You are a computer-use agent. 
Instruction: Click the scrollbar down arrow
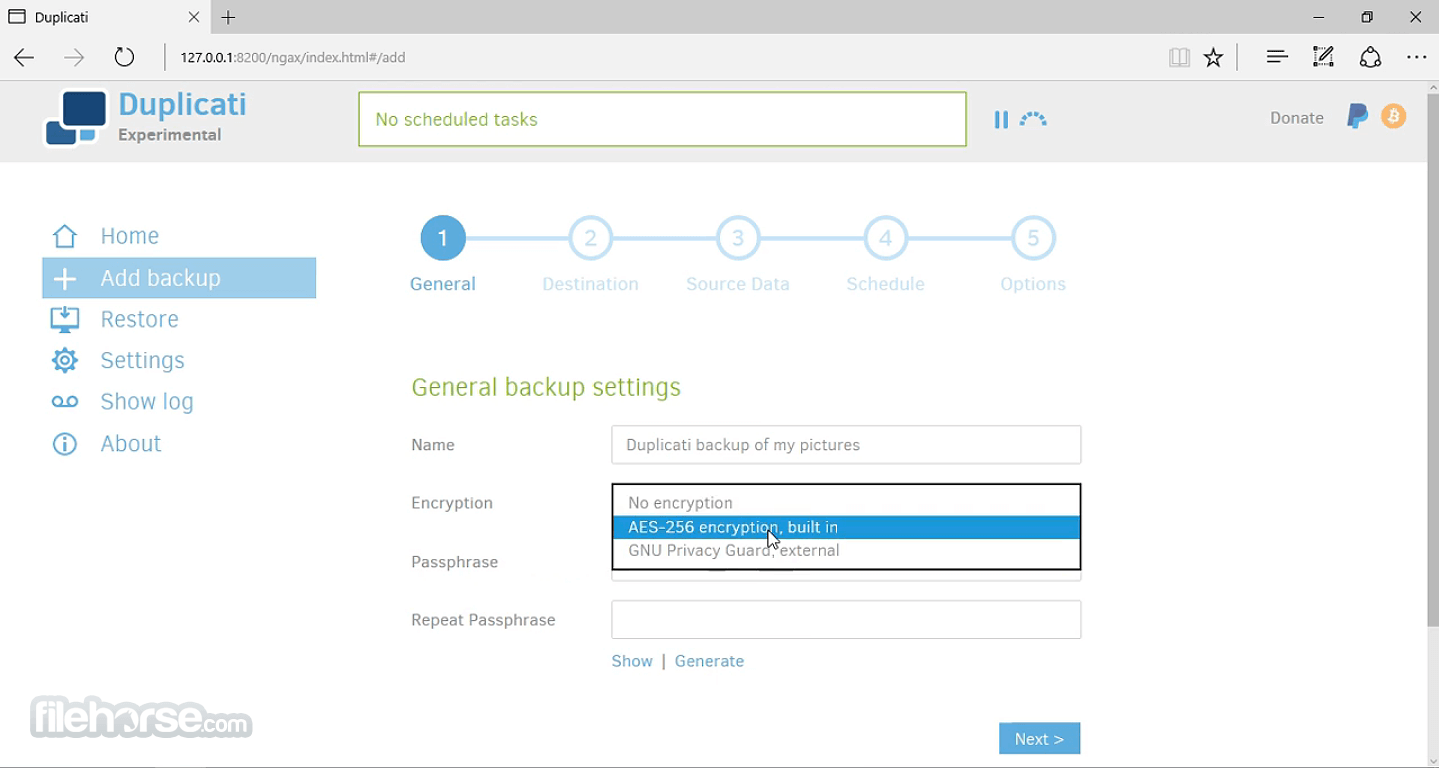(1432, 759)
